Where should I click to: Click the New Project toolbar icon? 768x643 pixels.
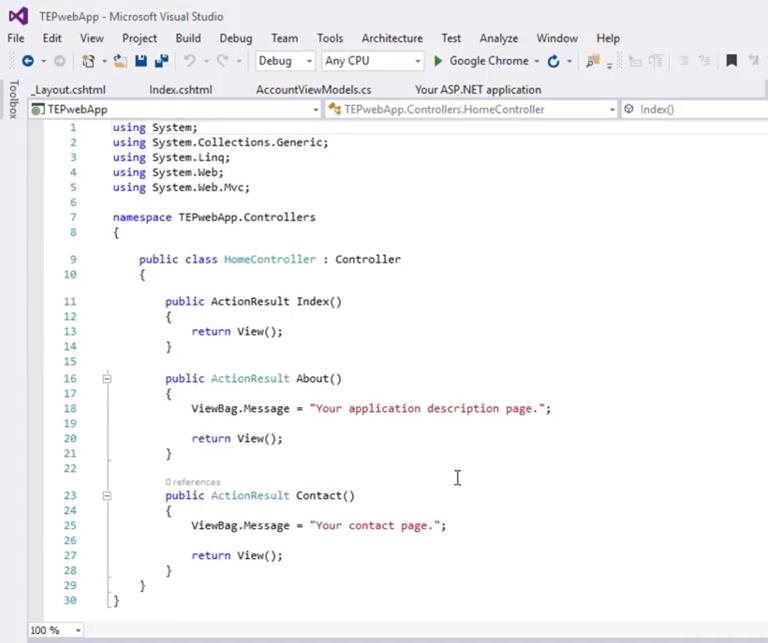tap(89, 61)
